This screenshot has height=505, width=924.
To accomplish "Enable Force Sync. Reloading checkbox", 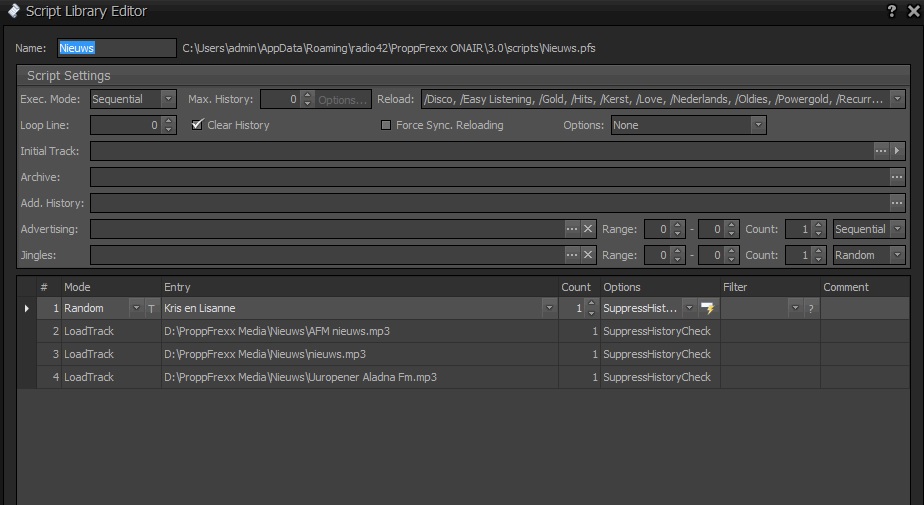I will [x=386, y=125].
